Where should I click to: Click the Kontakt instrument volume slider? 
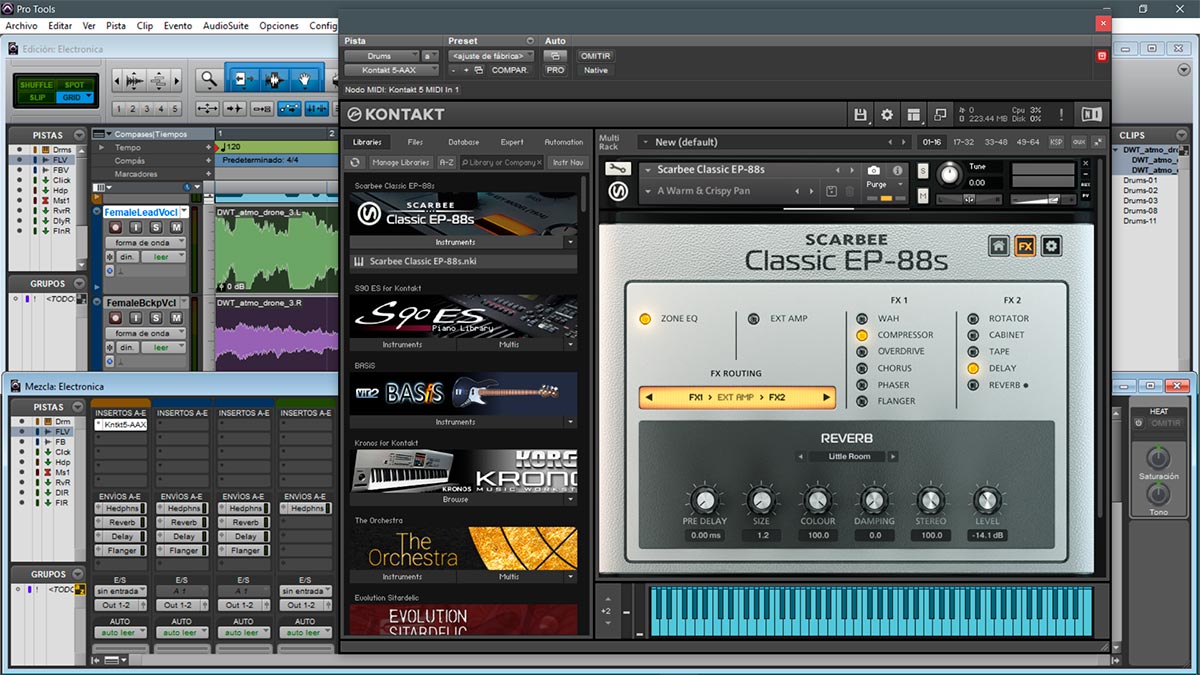(x=1044, y=199)
